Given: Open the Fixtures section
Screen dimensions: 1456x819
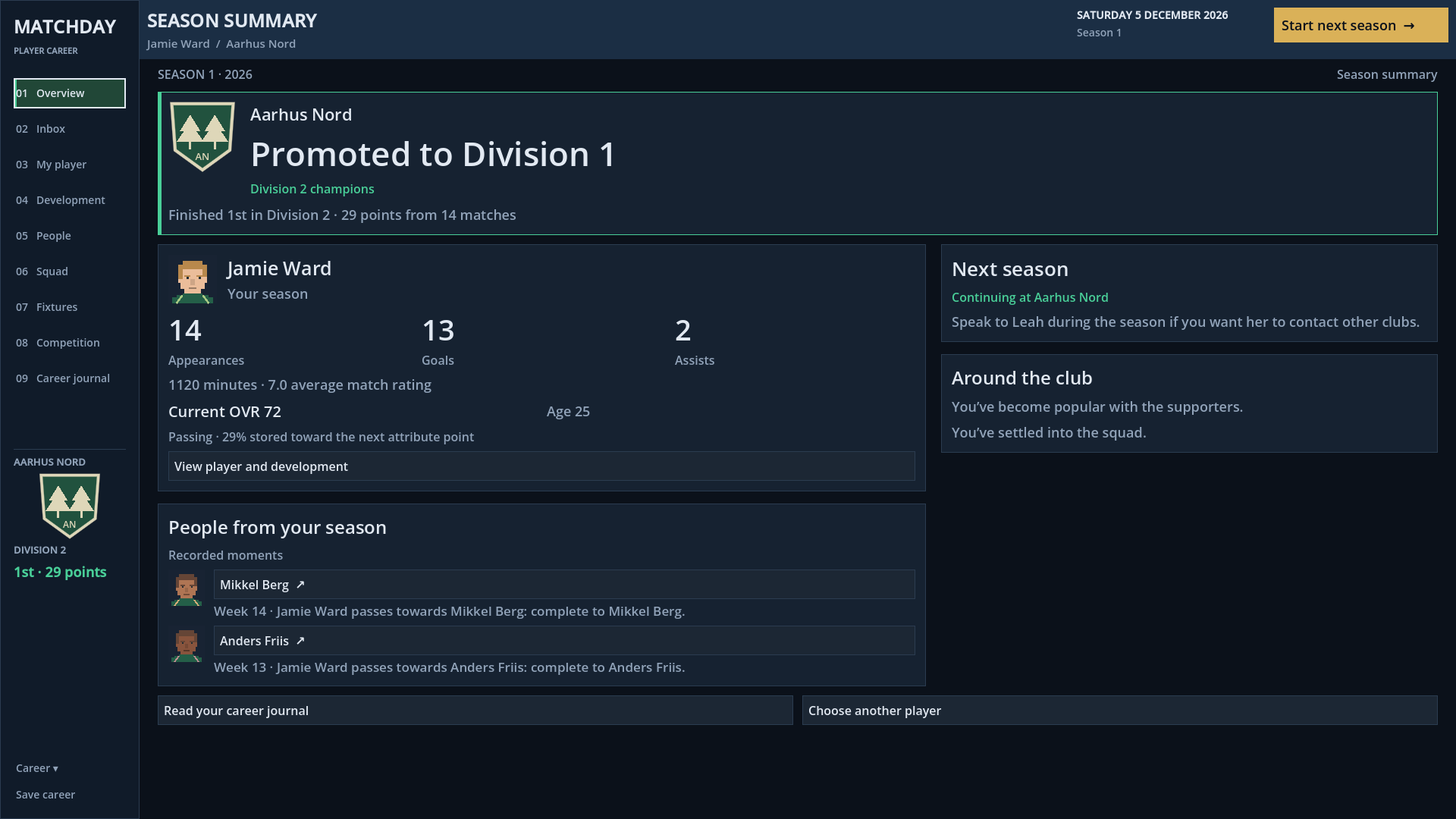Looking at the screenshot, I should click(70, 307).
